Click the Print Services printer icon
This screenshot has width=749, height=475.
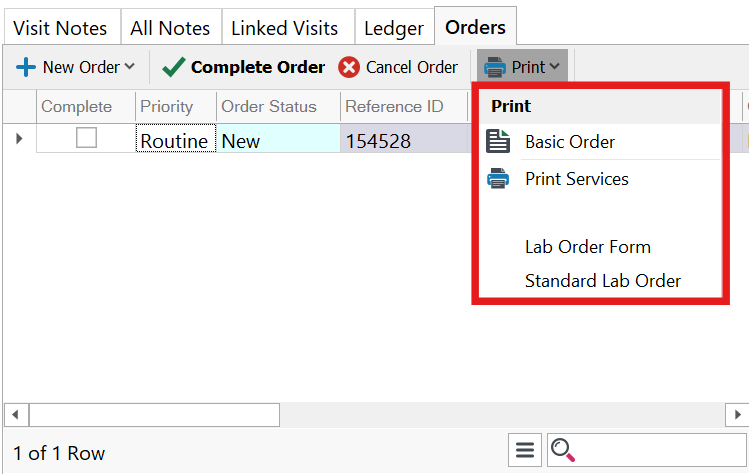[498, 180]
